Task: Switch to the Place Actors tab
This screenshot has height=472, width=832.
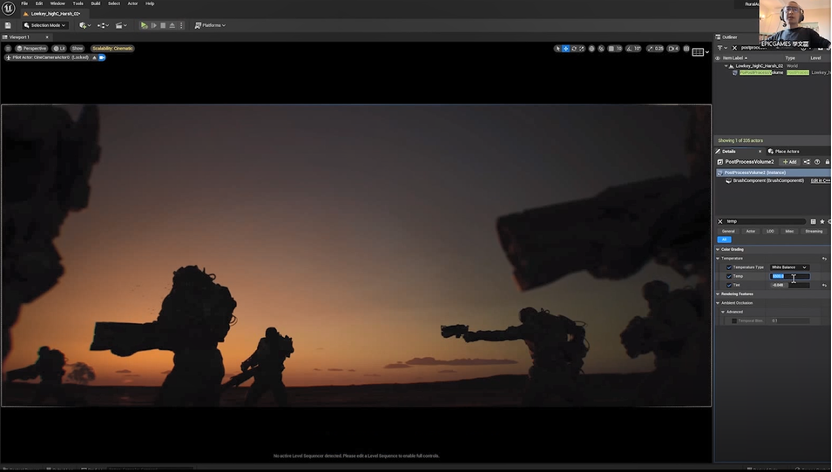Action: click(x=783, y=151)
